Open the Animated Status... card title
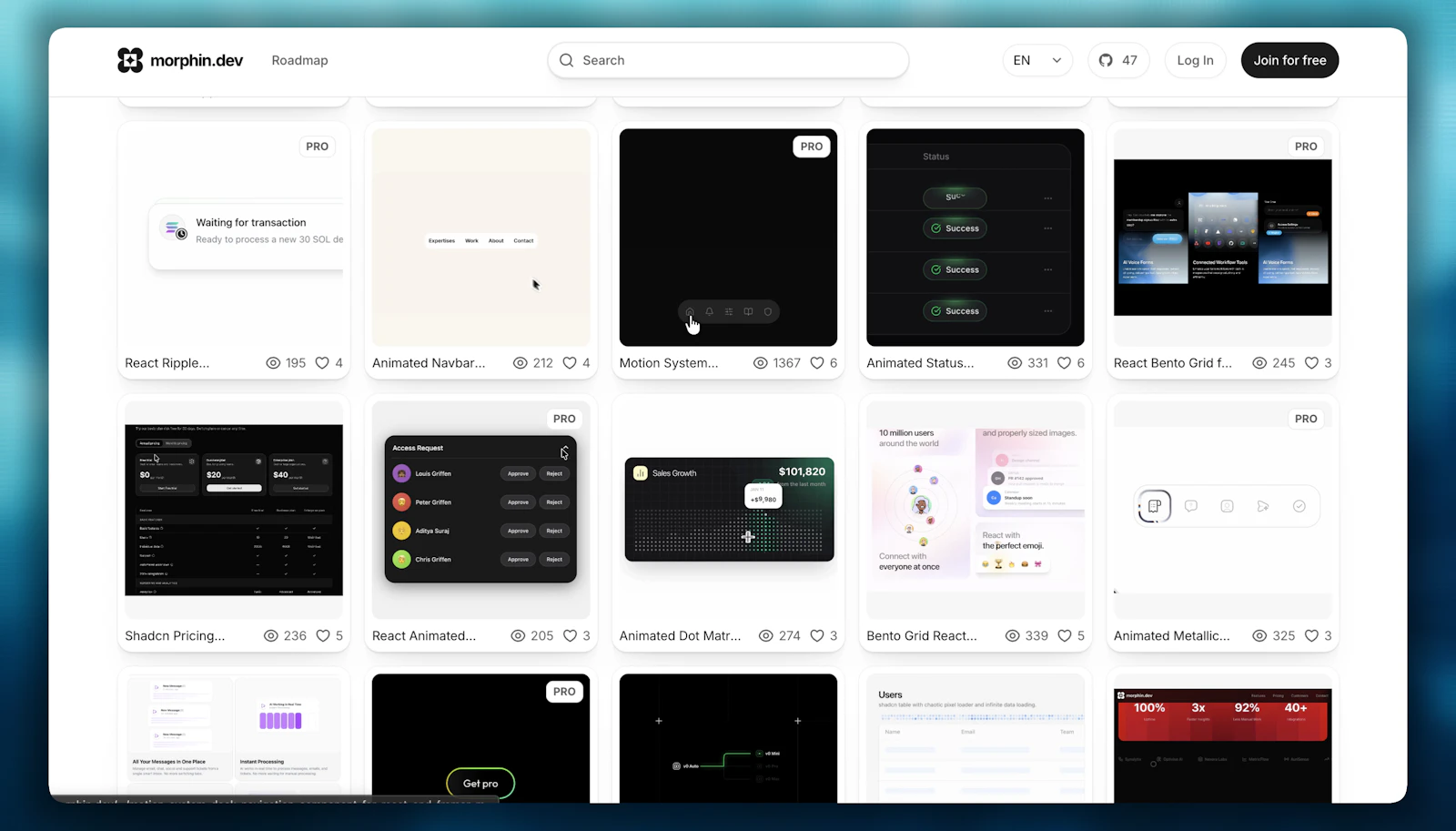The width and height of the screenshot is (1456, 831). (x=920, y=363)
